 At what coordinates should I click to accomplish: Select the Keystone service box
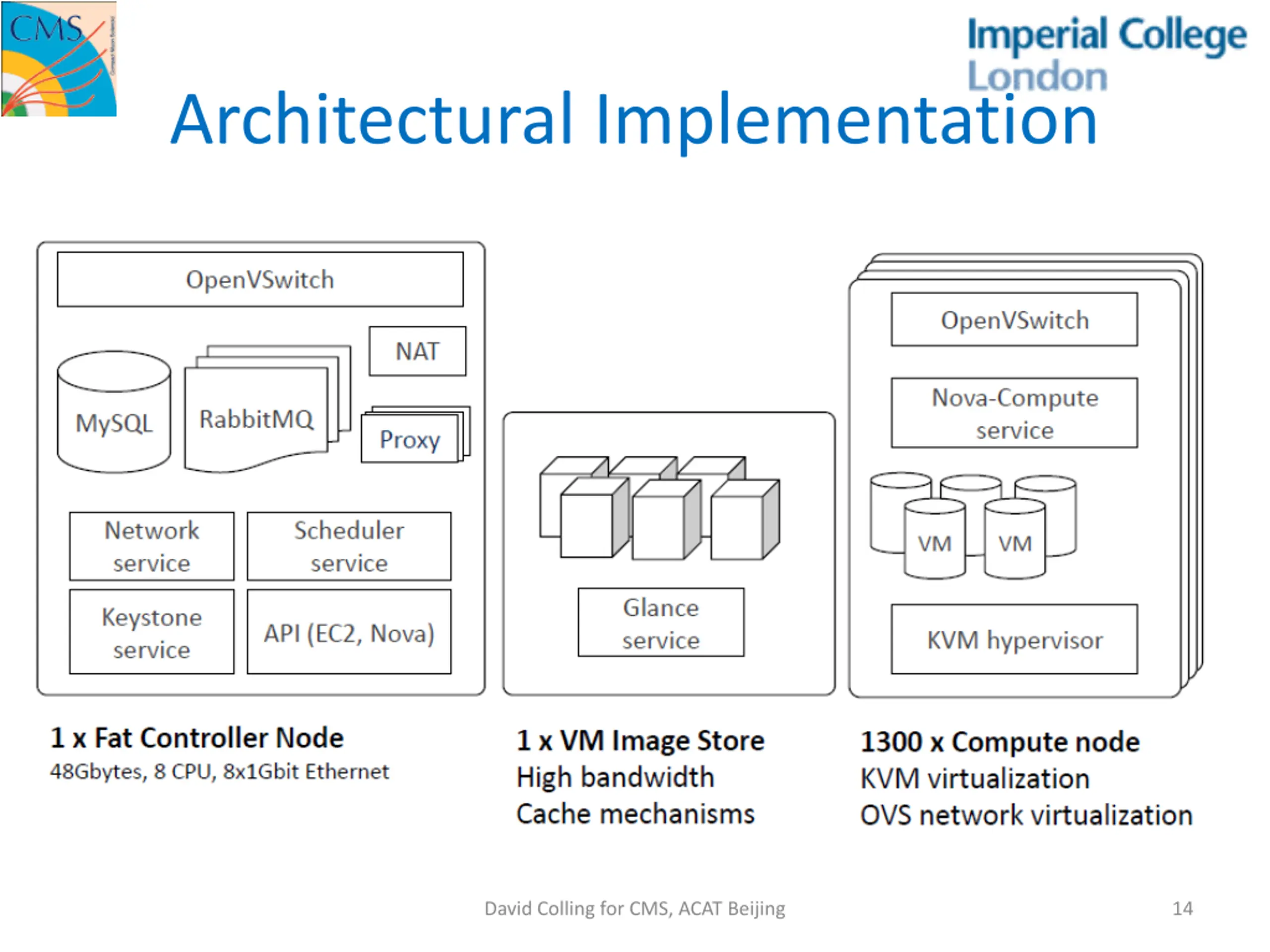152,632
